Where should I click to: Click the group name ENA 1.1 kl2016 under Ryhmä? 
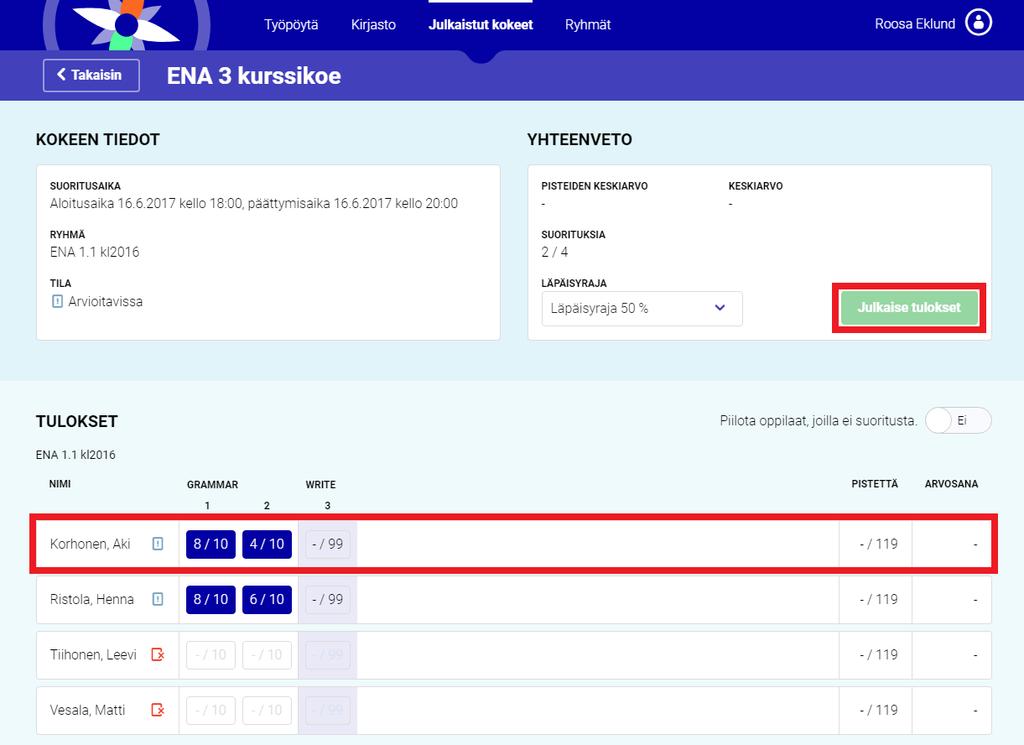[x=95, y=252]
